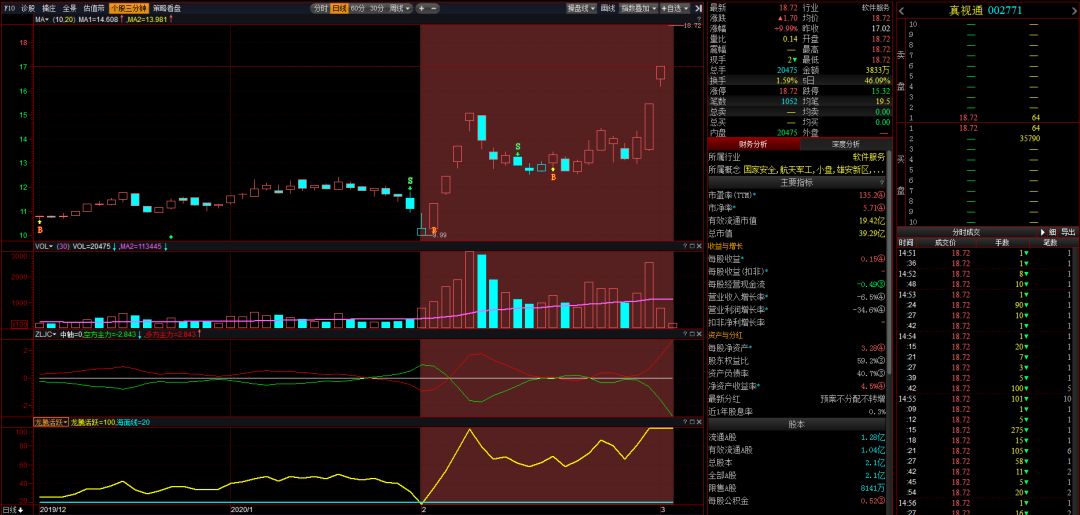
Task: Open +自选 dropdown
Action: click(x=675, y=8)
